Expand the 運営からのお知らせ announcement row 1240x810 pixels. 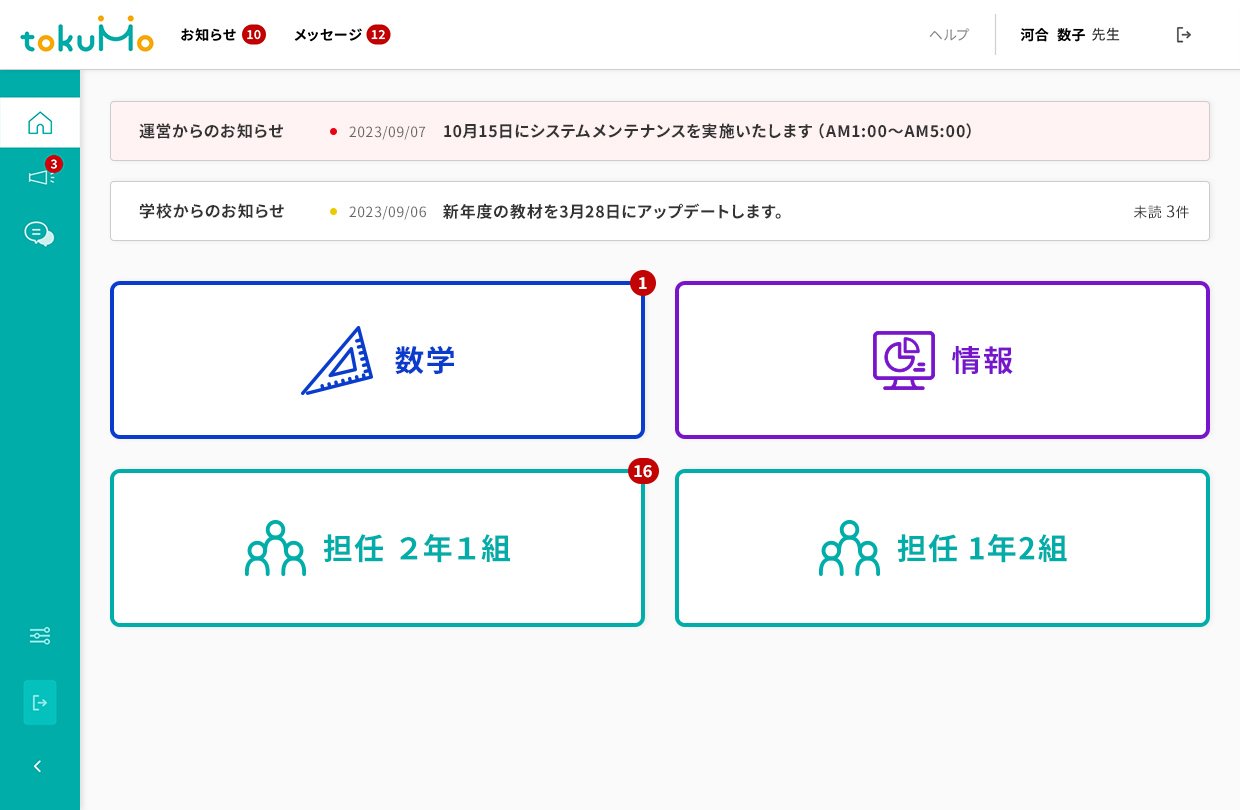[x=660, y=131]
